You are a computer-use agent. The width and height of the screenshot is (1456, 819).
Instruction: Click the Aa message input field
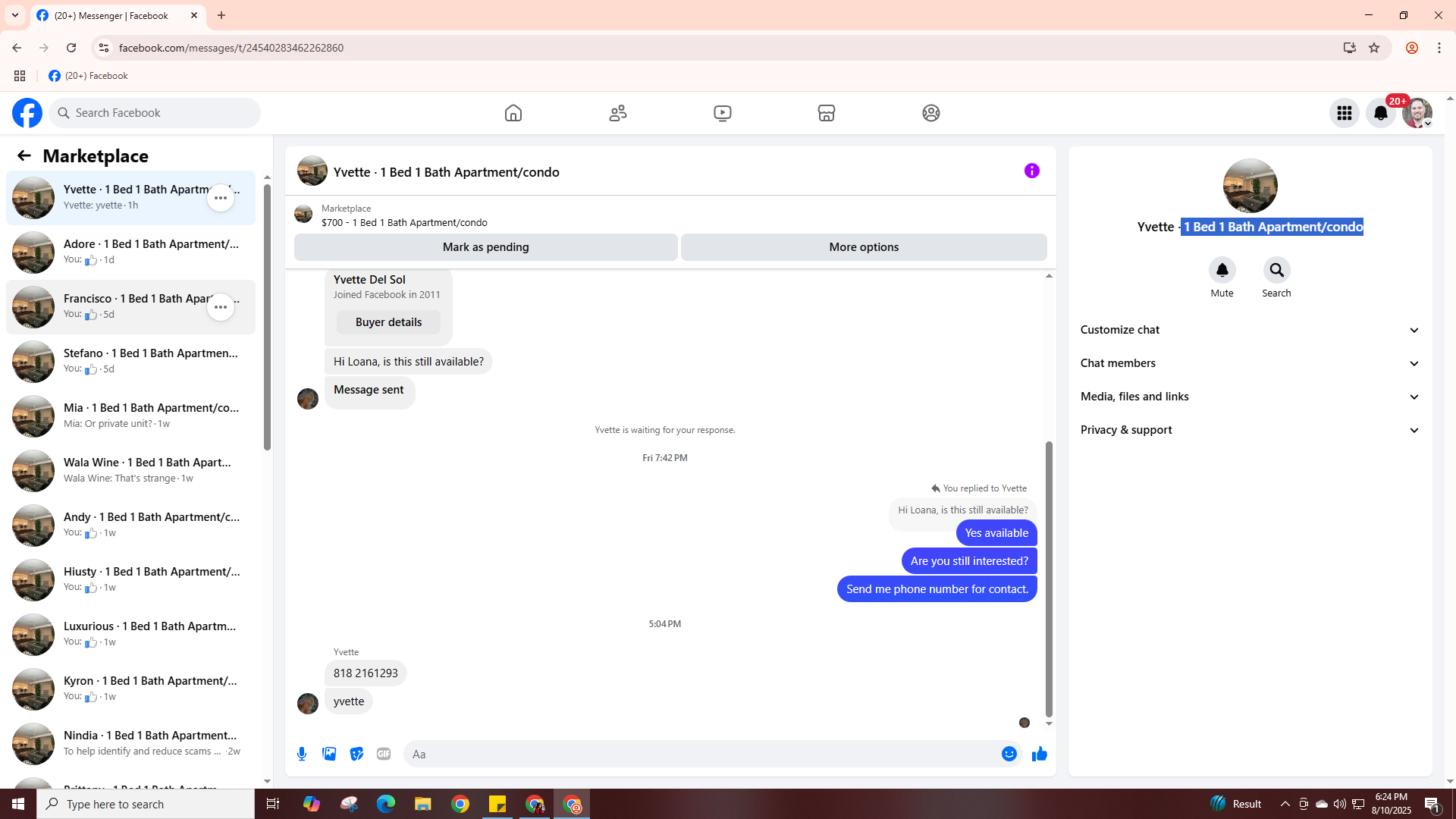[x=698, y=754]
